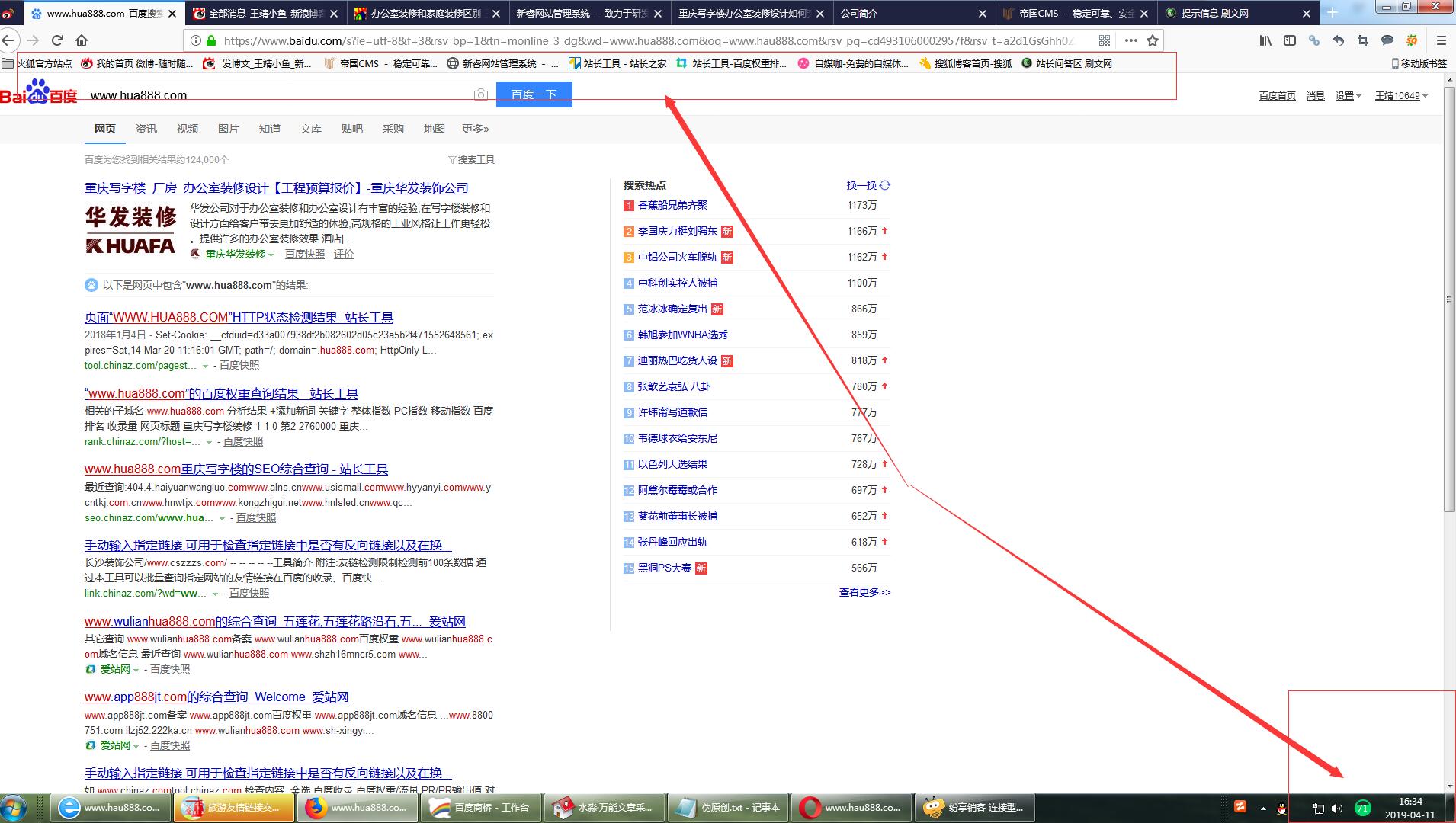The height and width of the screenshot is (823, 1456).
Task: Expand the 重庆华发装修 source dropdown arrow
Action: click(271, 255)
